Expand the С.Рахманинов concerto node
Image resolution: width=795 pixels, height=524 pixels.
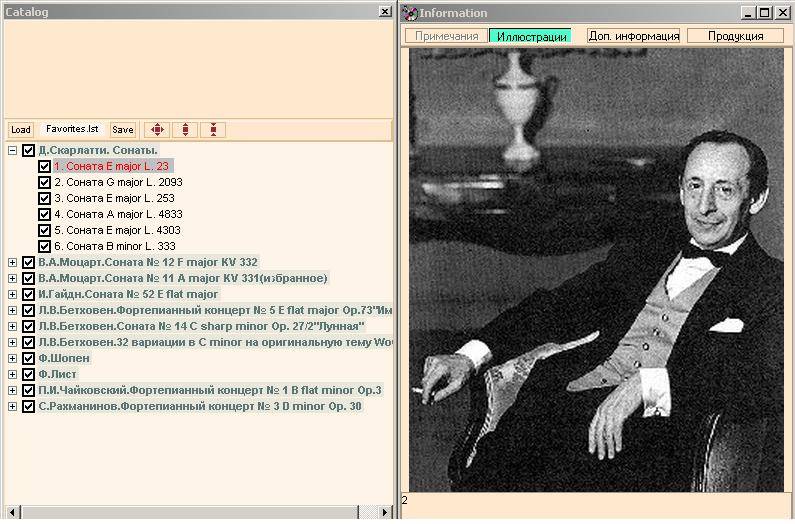pyautogui.click(x=12, y=406)
